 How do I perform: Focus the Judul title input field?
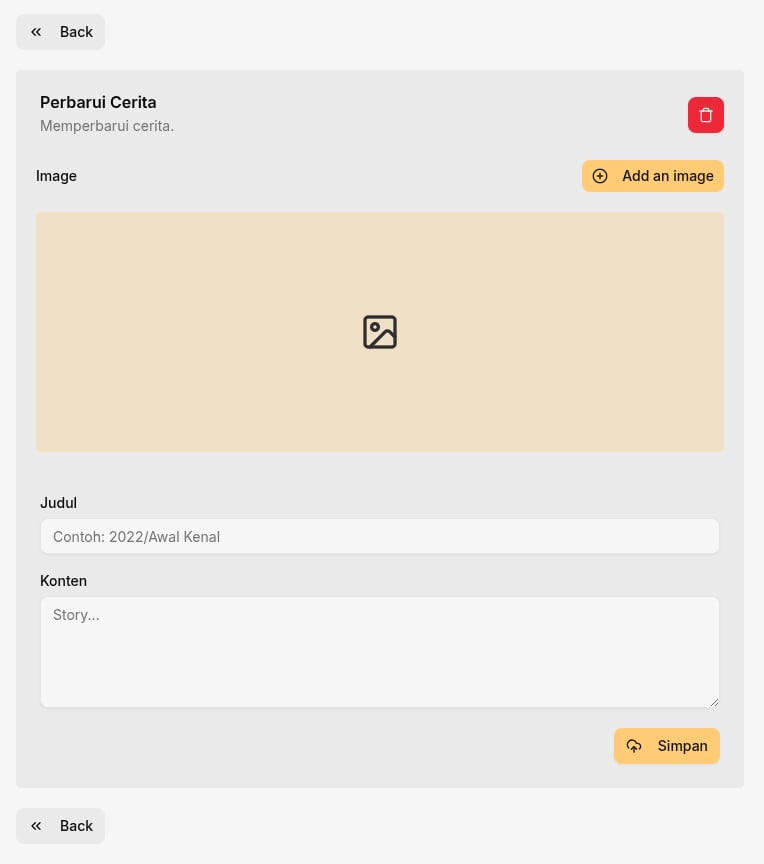(380, 536)
